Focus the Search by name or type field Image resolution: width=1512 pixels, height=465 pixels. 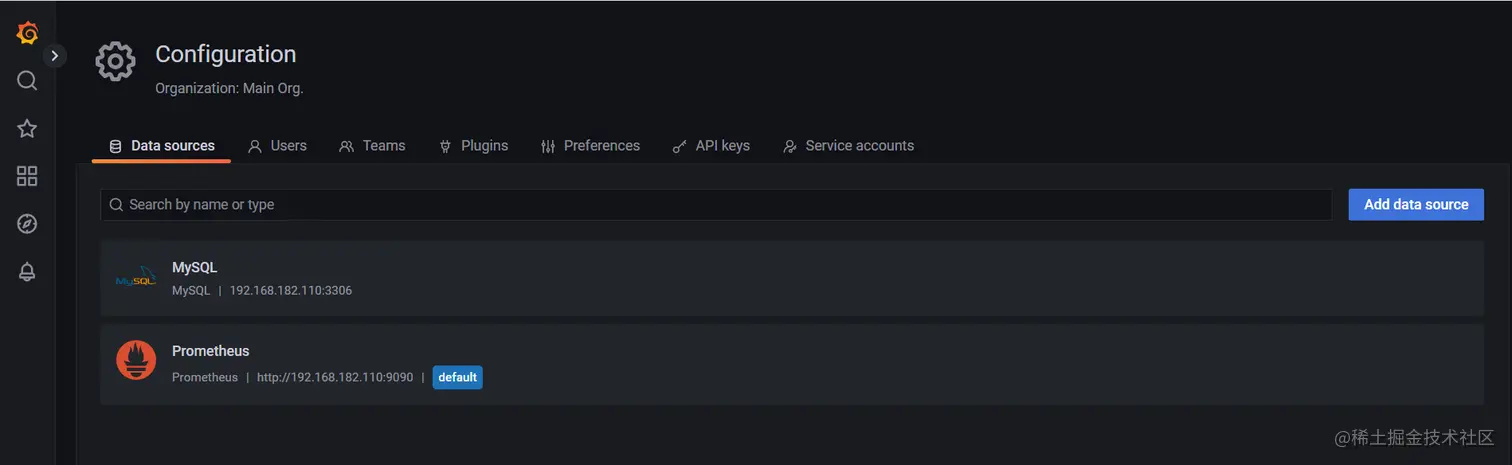tap(716, 204)
